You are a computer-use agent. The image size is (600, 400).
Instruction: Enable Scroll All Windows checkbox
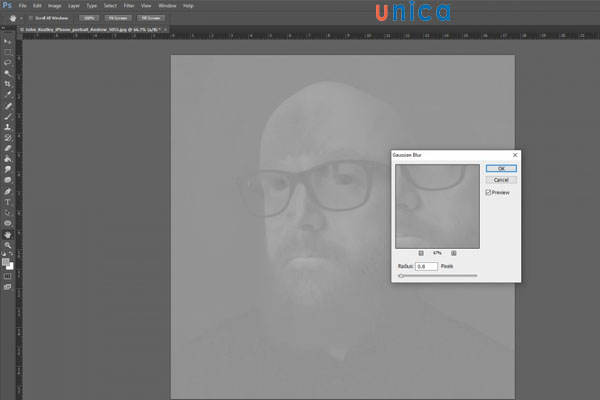tap(31, 18)
